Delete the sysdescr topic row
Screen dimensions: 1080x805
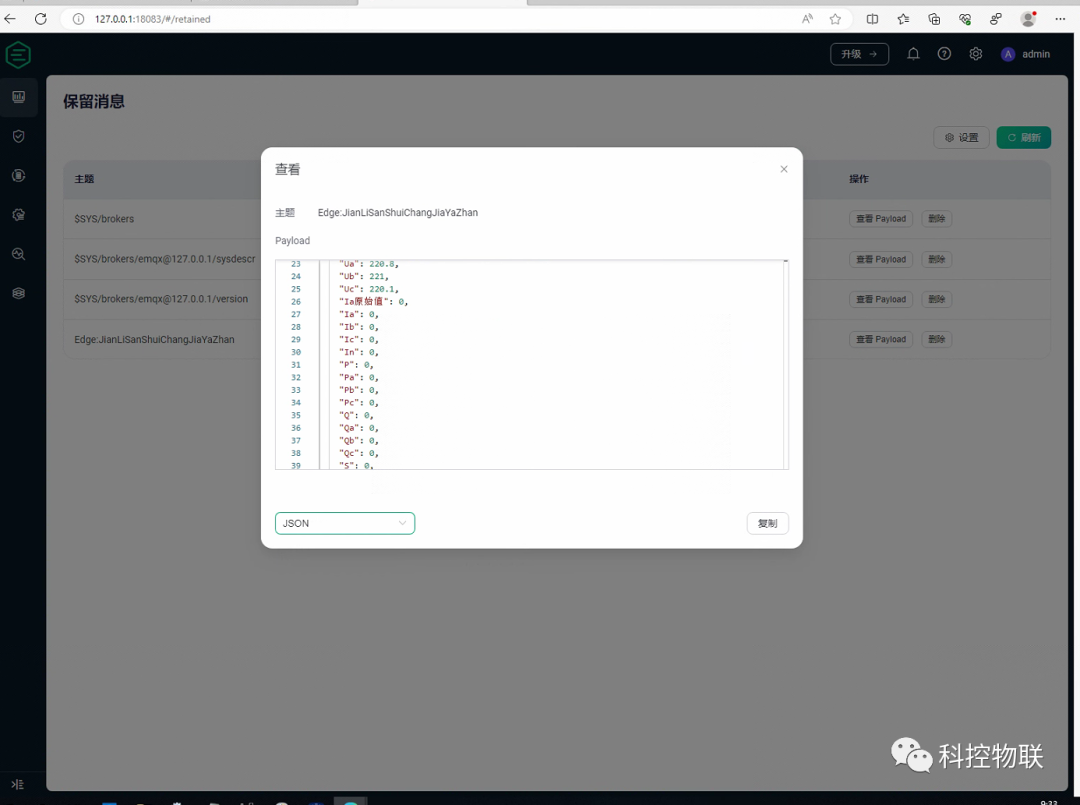point(936,260)
